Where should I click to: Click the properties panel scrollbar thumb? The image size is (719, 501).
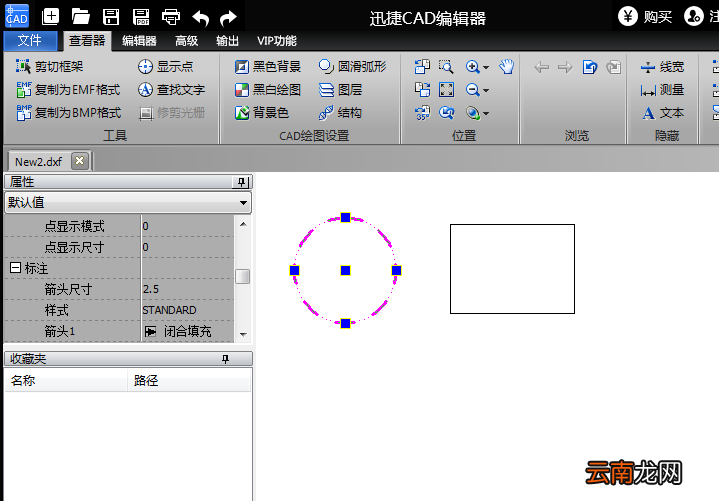point(243,276)
